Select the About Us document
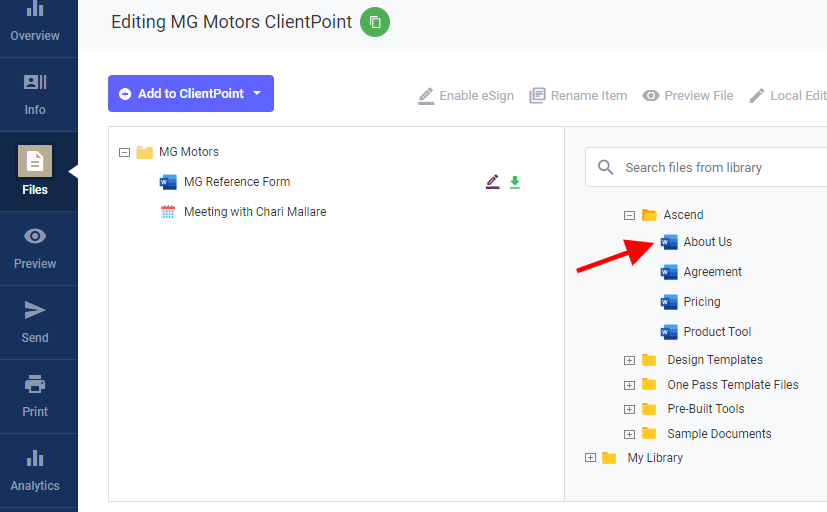Image resolution: width=827 pixels, height=512 pixels. (x=708, y=241)
